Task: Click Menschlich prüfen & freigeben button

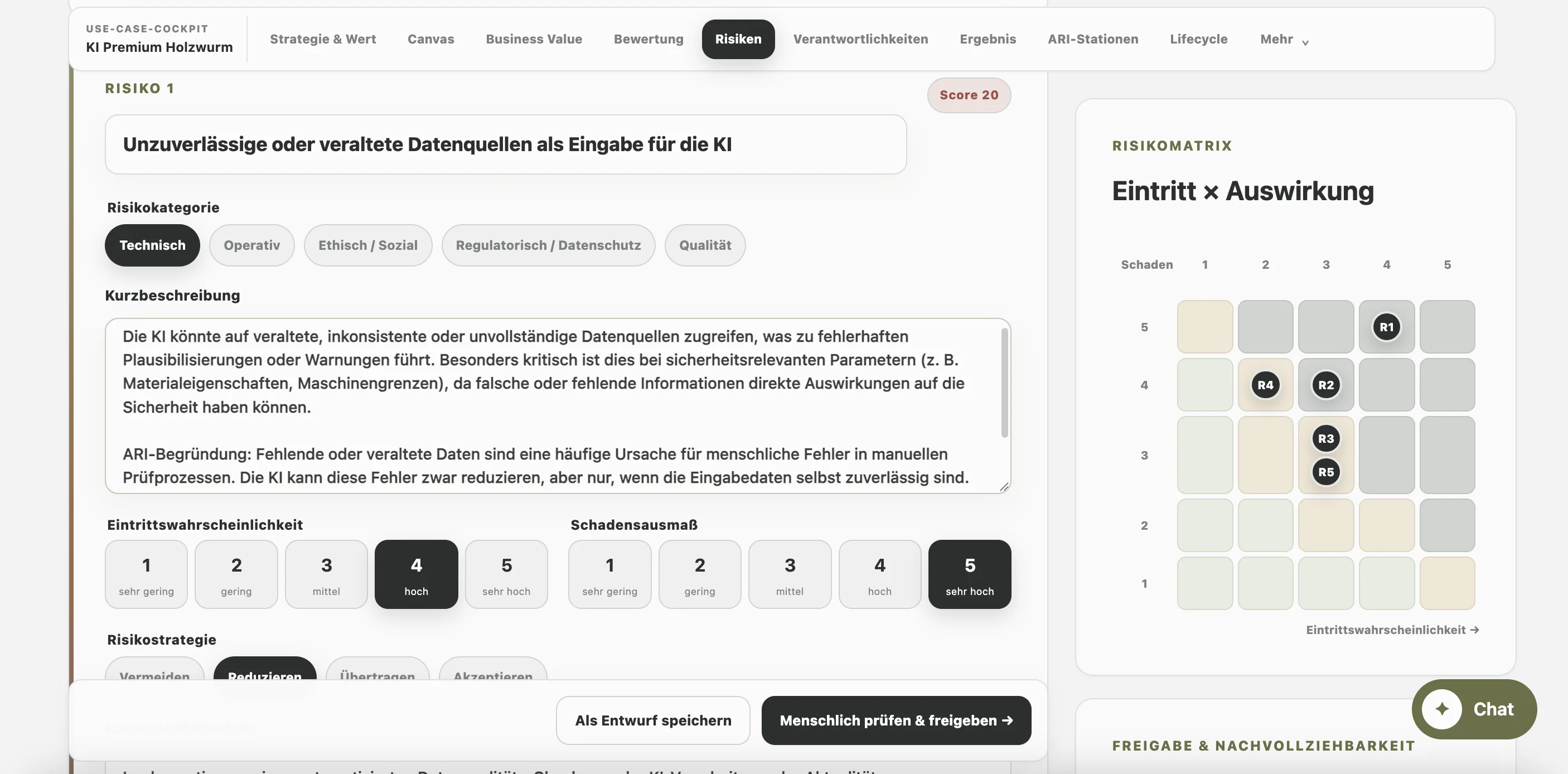Action: [x=896, y=720]
